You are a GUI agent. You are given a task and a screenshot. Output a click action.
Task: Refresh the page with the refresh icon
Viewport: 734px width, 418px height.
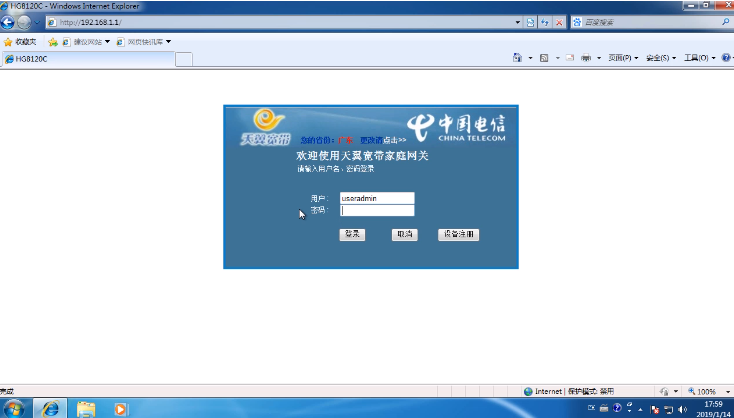coord(544,22)
